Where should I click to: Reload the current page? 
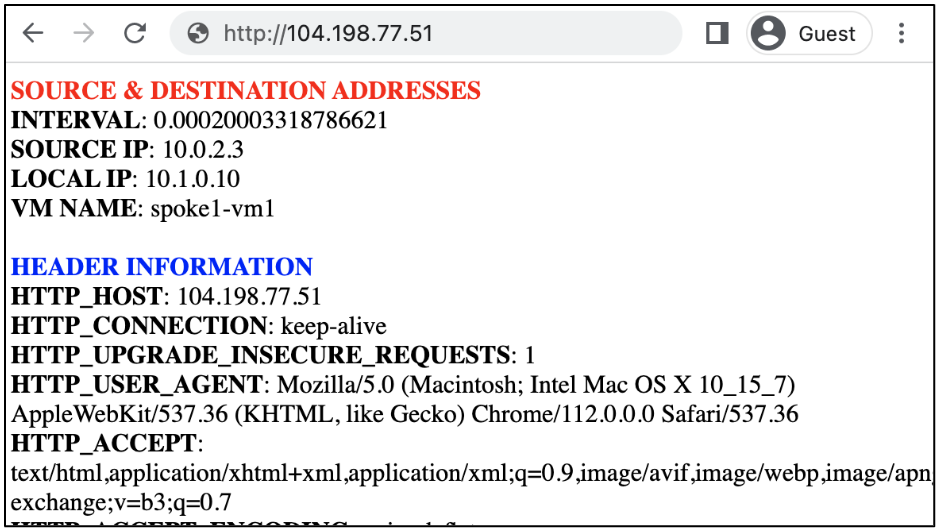[x=135, y=33]
